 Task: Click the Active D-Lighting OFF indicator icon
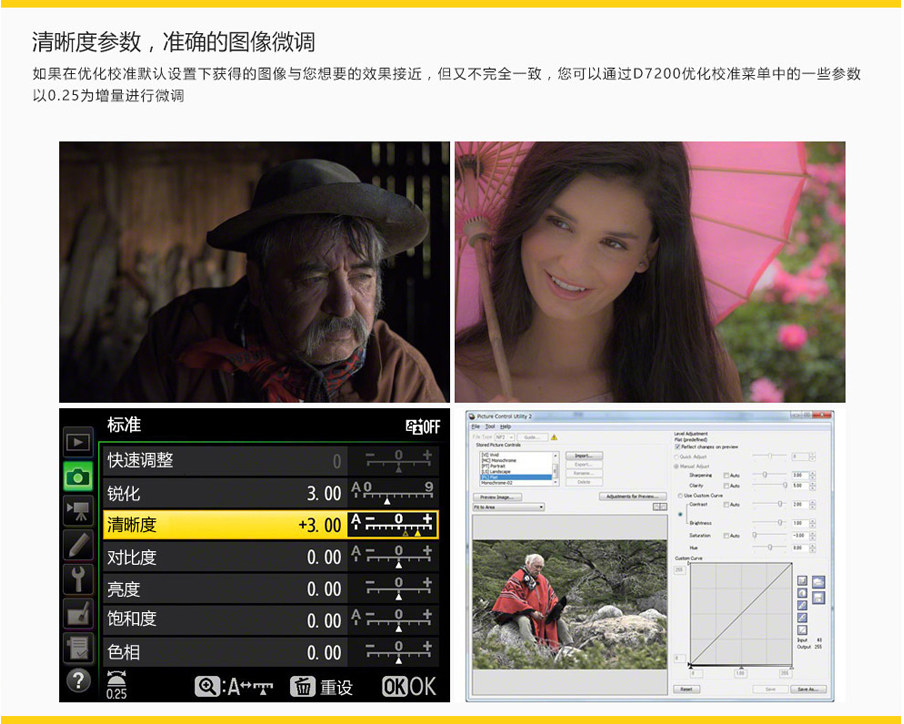(423, 427)
